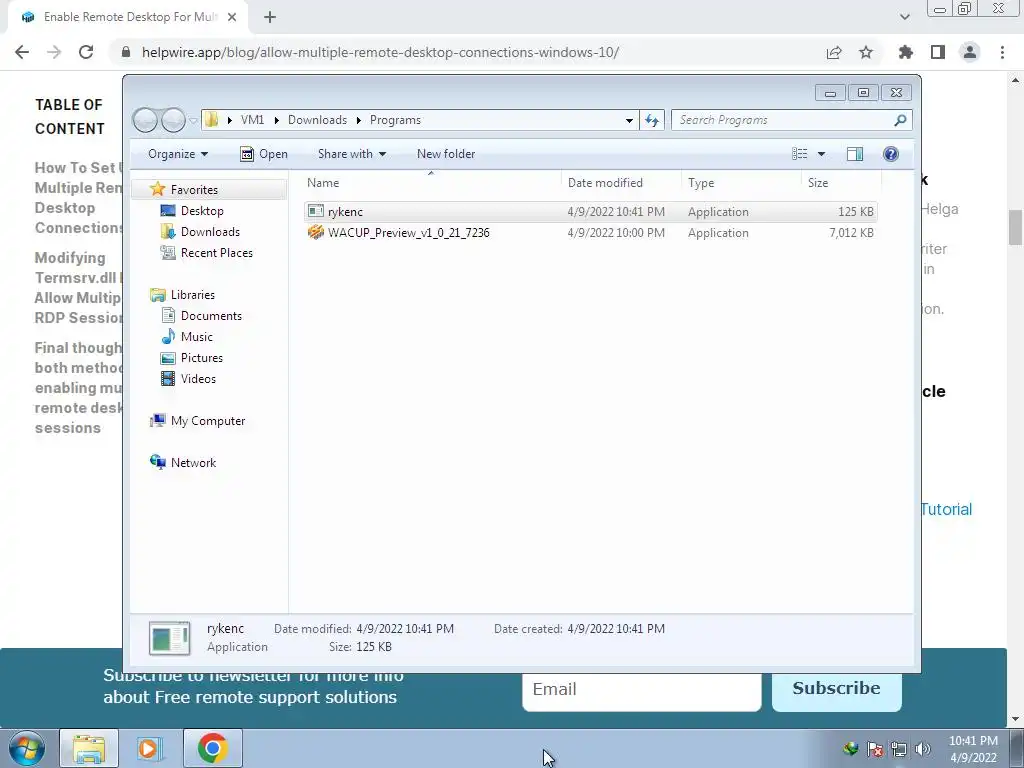This screenshot has width=1024, height=768.
Task: Click the refresh button beside address bar
Action: [x=652, y=120]
